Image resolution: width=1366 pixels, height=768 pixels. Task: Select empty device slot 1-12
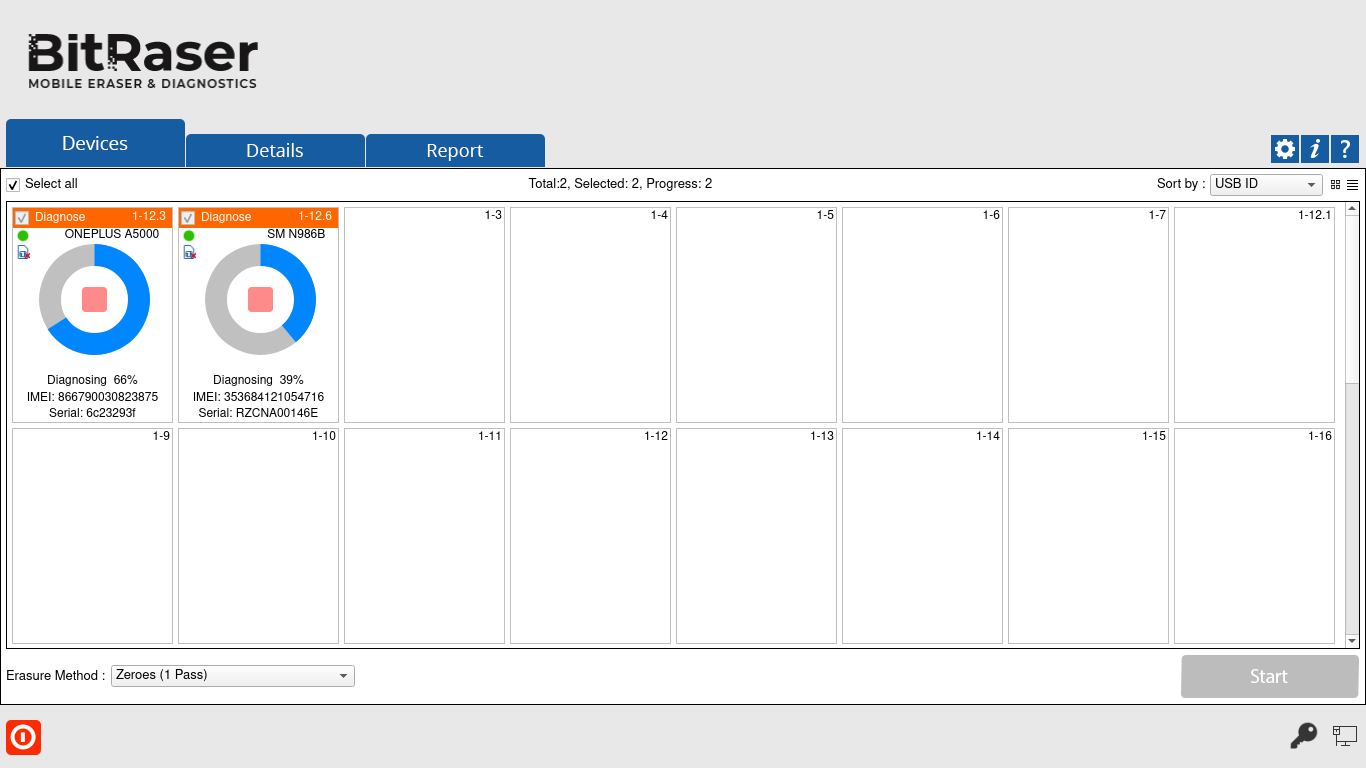pyautogui.click(x=590, y=536)
